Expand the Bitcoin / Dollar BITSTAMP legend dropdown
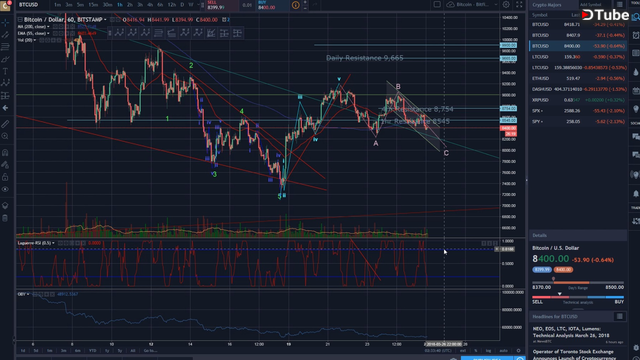The height and width of the screenshot is (360, 640). click(105, 20)
